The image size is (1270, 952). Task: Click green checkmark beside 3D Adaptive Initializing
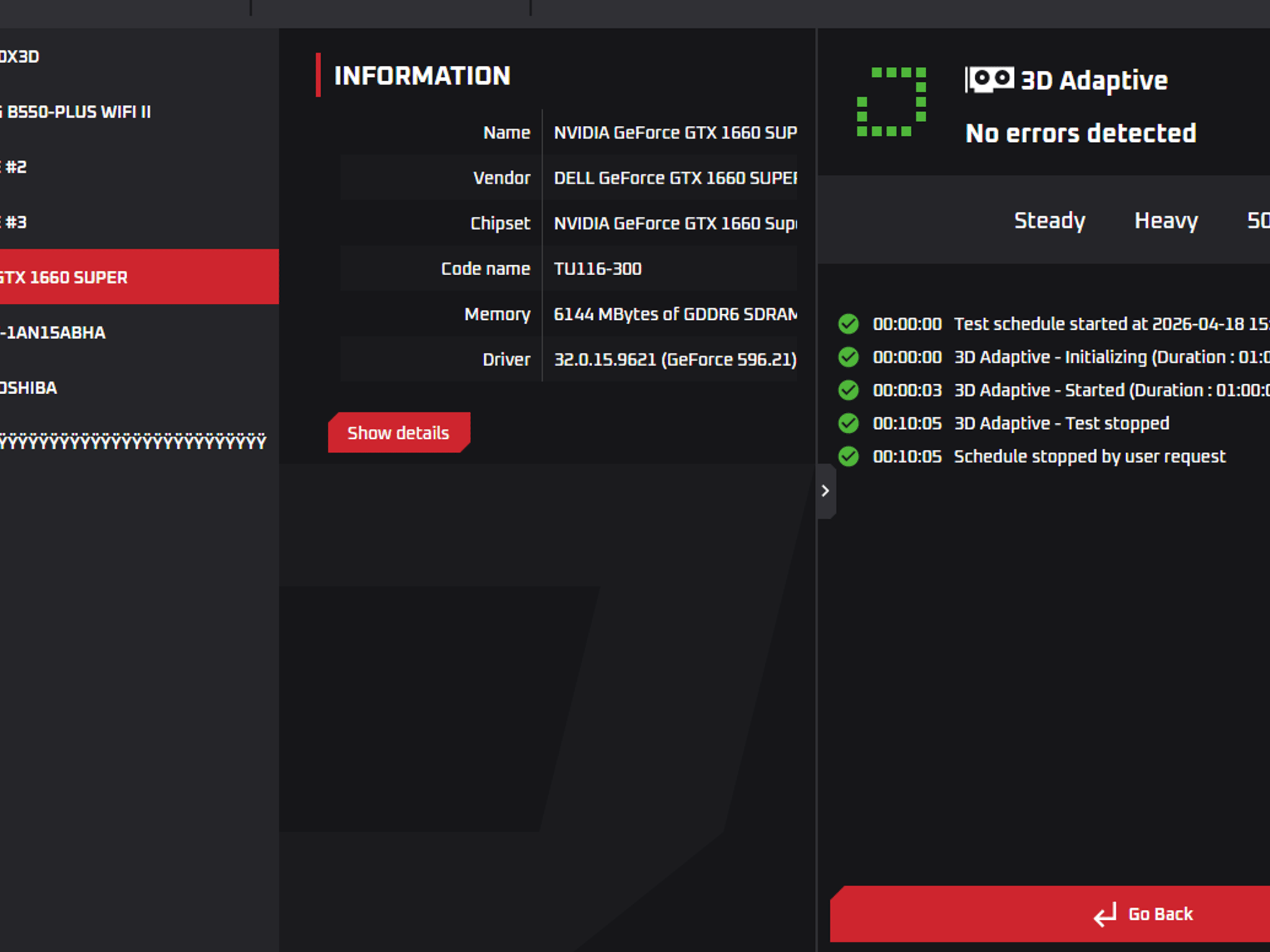point(848,357)
